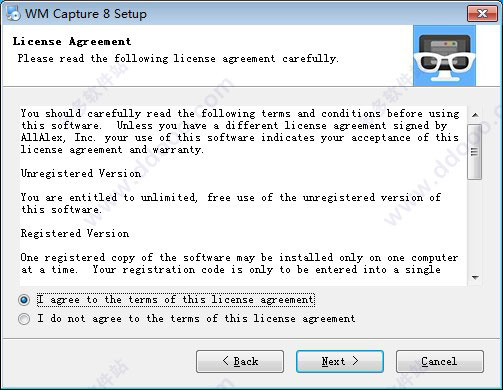The width and height of the screenshot is (503, 390).
Task: Click the installer icon in the title bar
Action: click(x=13, y=14)
